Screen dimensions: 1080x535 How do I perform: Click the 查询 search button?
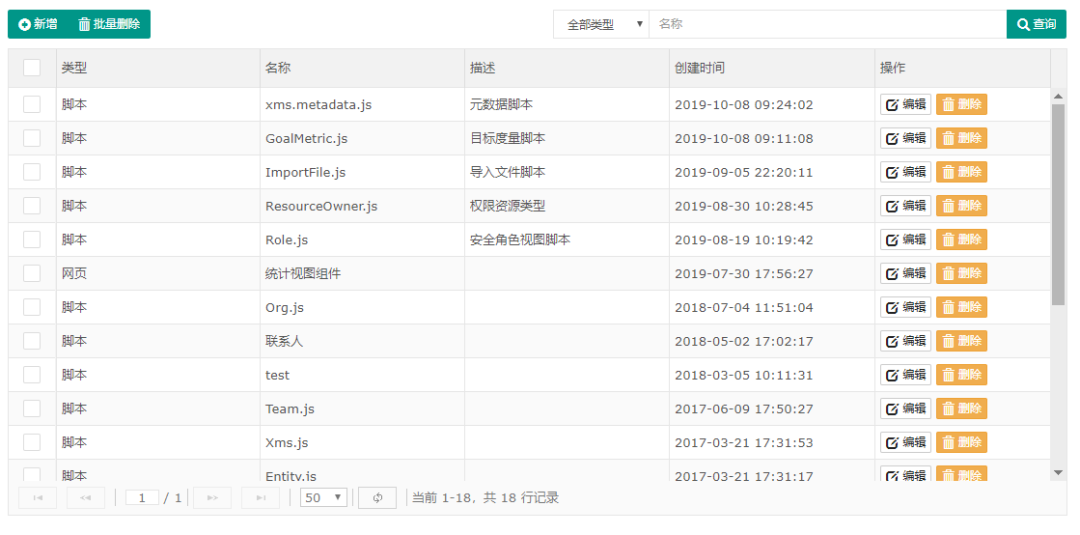pyautogui.click(x=1036, y=24)
